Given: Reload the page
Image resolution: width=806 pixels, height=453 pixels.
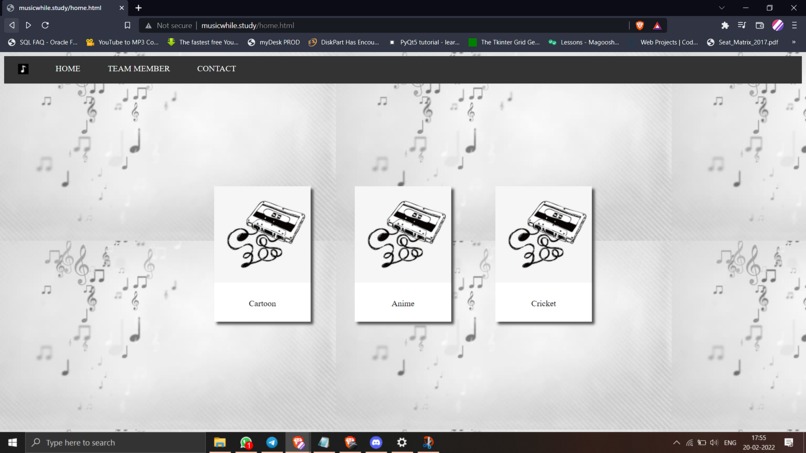Looking at the screenshot, I should point(45,25).
